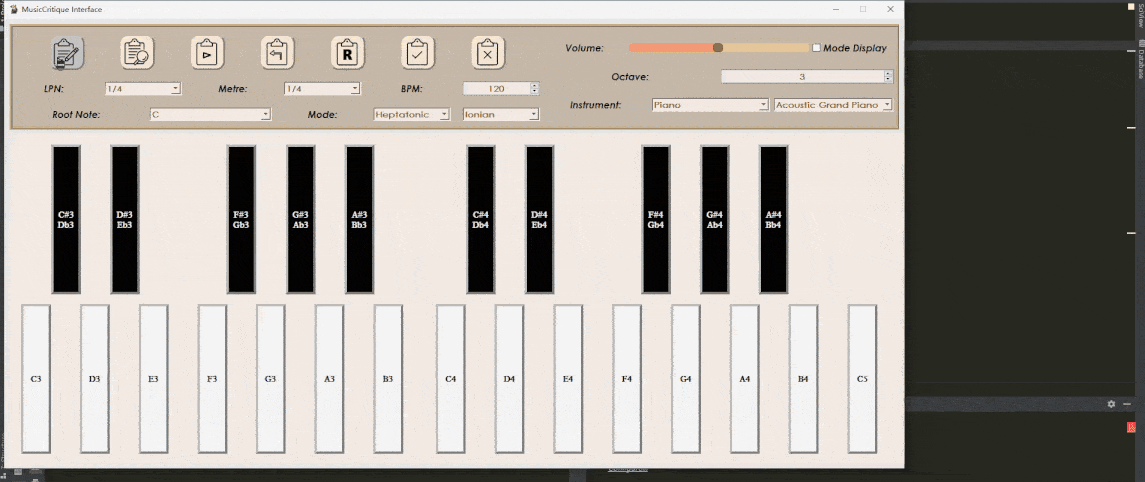Expand the Root Note combo box

[x=210, y=115]
